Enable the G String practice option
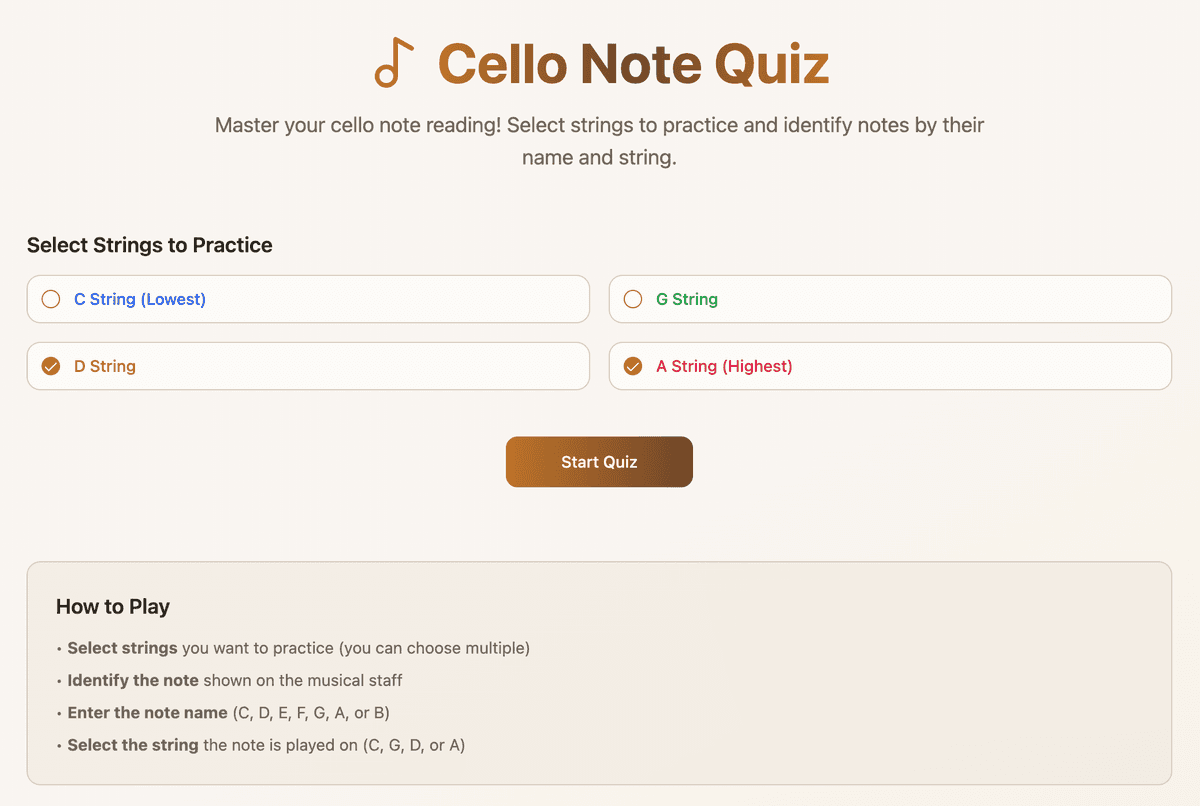Viewport: 1200px width, 806px height. click(x=890, y=298)
